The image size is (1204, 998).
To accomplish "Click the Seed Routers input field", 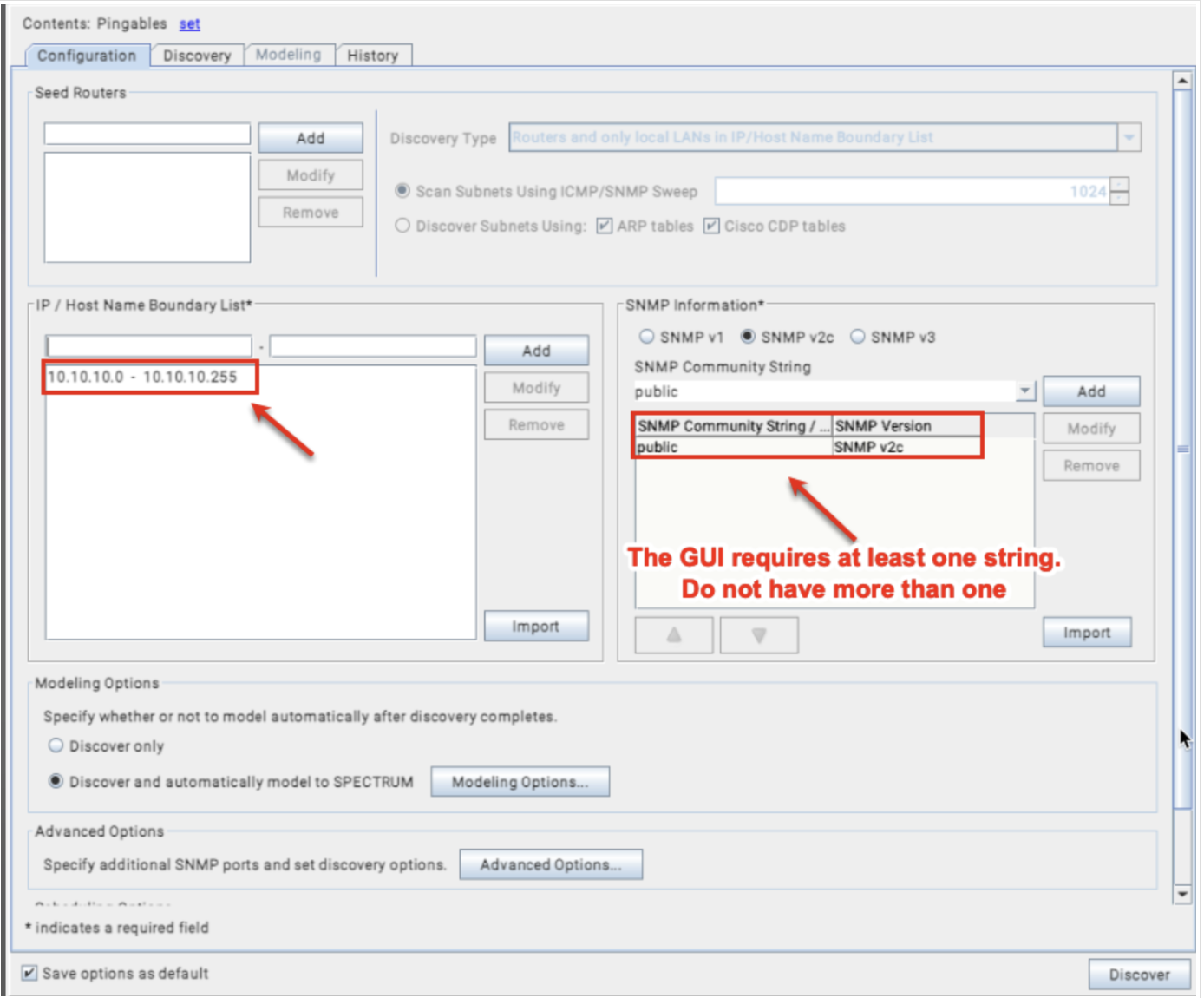I will pos(147,134).
